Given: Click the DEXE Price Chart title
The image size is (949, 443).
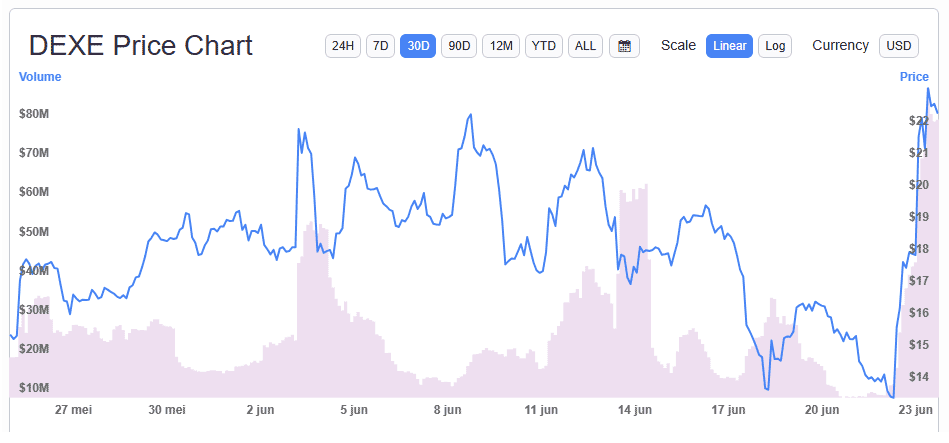Looking at the screenshot, I should point(140,46).
